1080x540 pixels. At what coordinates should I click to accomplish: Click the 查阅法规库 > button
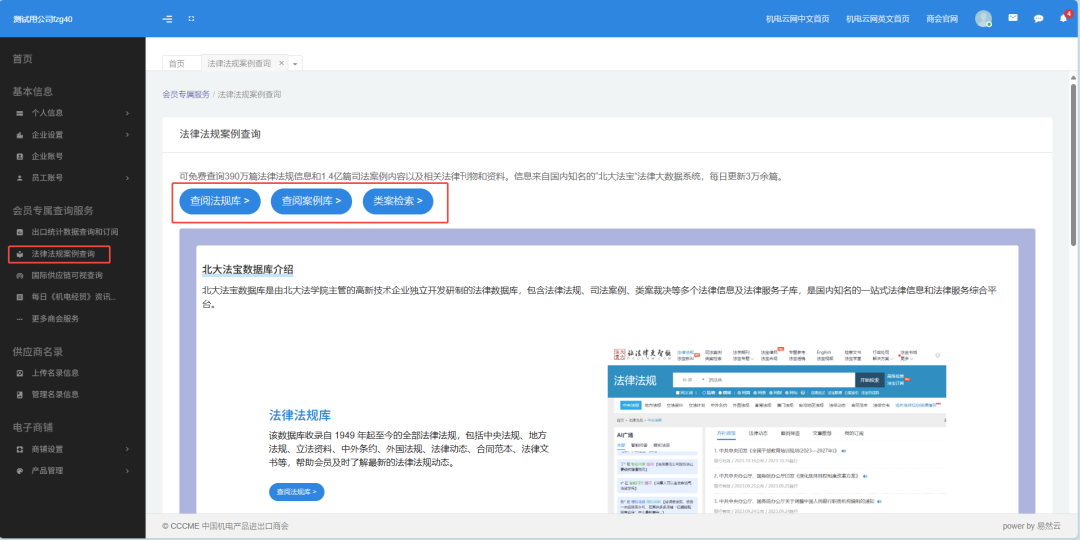(x=220, y=201)
